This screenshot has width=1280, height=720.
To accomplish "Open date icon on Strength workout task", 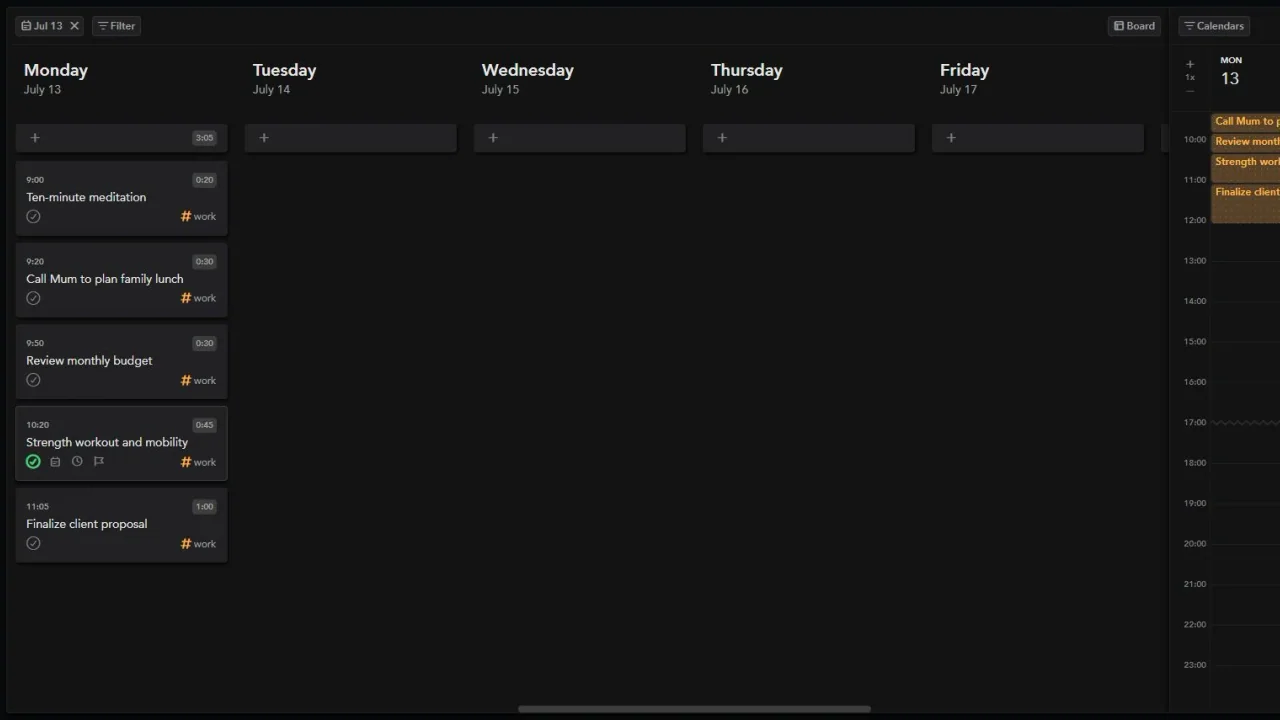I will click(55, 462).
